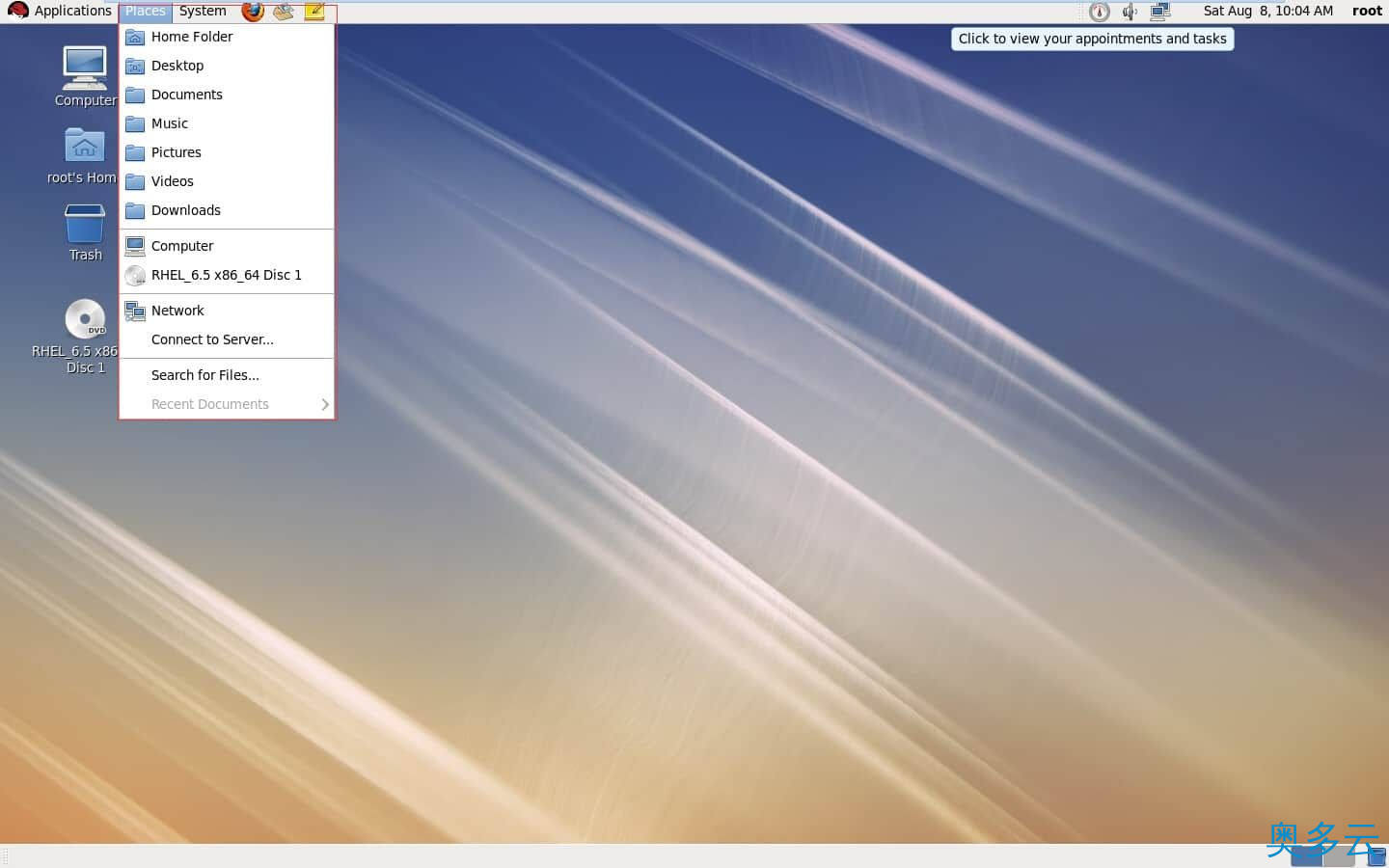Open RHEL_6.5 x86_64 Disc 1 menu entry

[227, 275]
